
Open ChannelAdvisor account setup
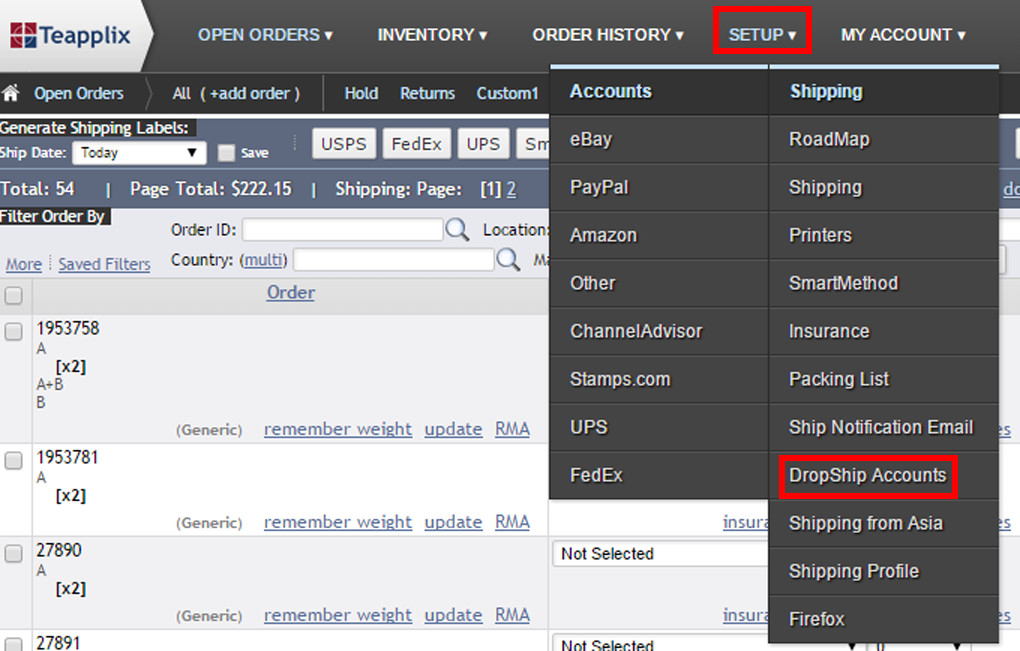pyautogui.click(x=659, y=332)
